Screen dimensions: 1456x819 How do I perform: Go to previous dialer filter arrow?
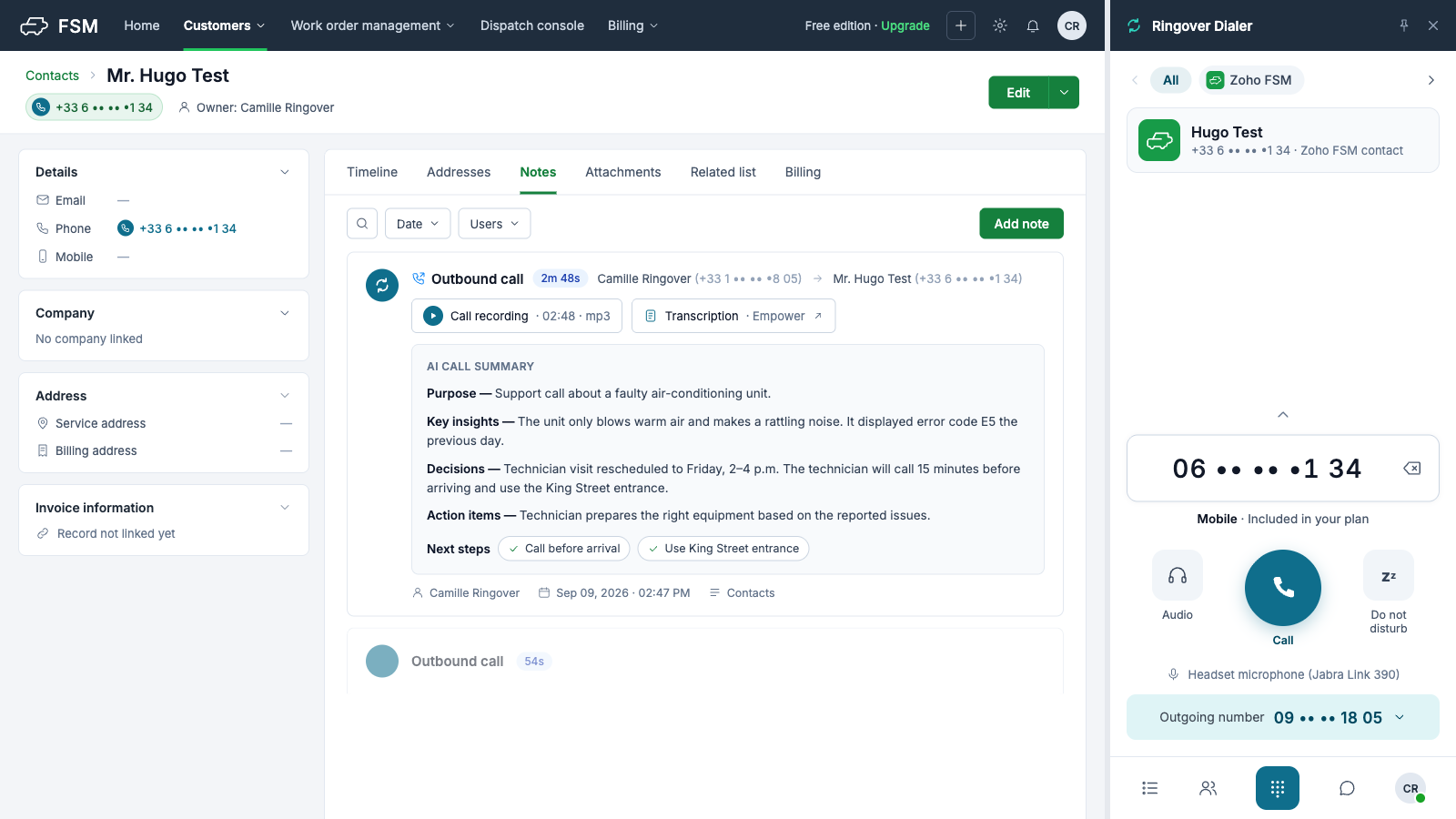1135,80
